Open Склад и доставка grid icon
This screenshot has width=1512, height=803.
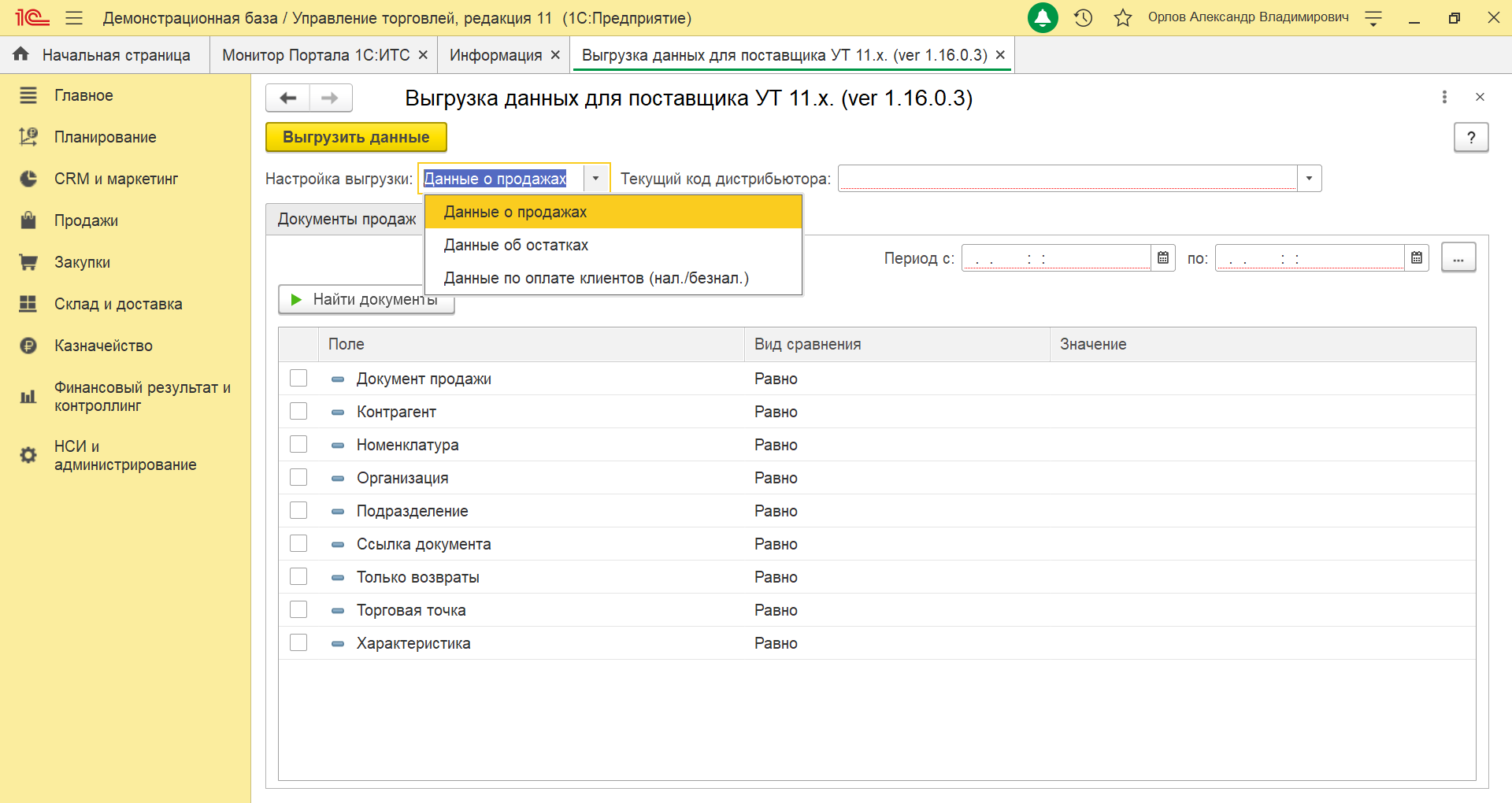pos(28,304)
